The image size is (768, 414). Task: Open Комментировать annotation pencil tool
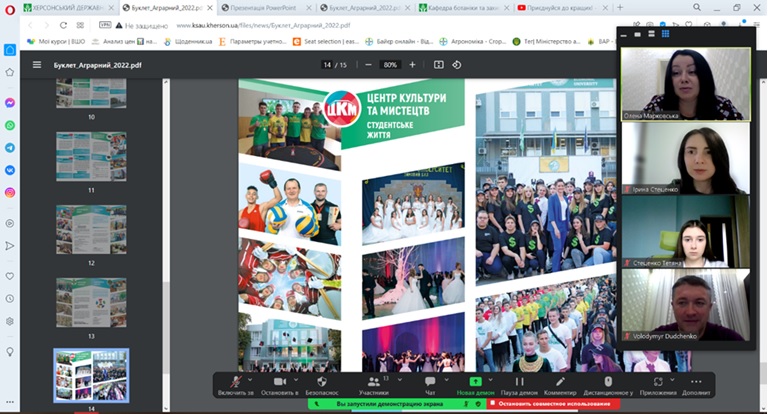[x=560, y=386]
